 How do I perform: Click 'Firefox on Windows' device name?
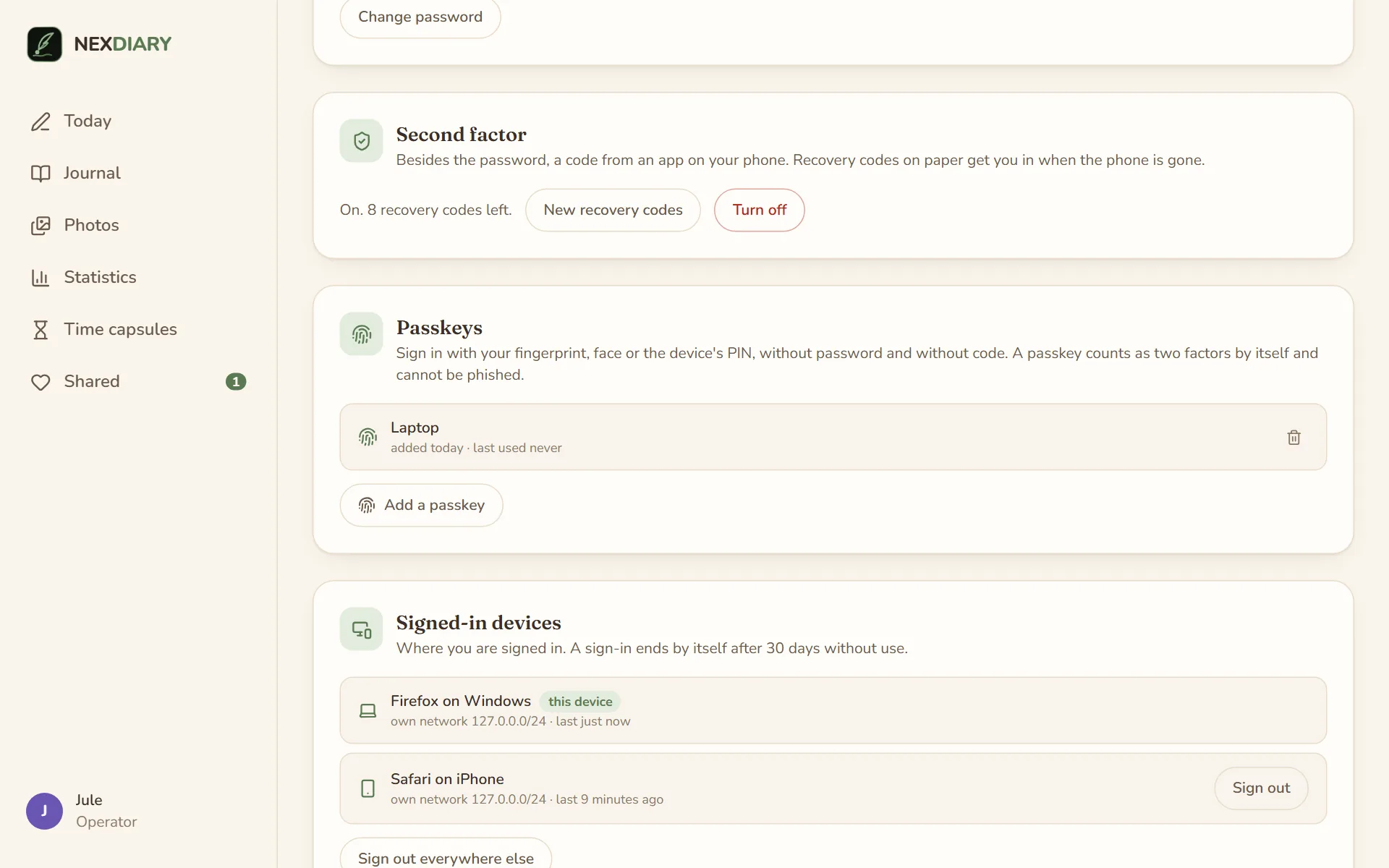tap(461, 701)
